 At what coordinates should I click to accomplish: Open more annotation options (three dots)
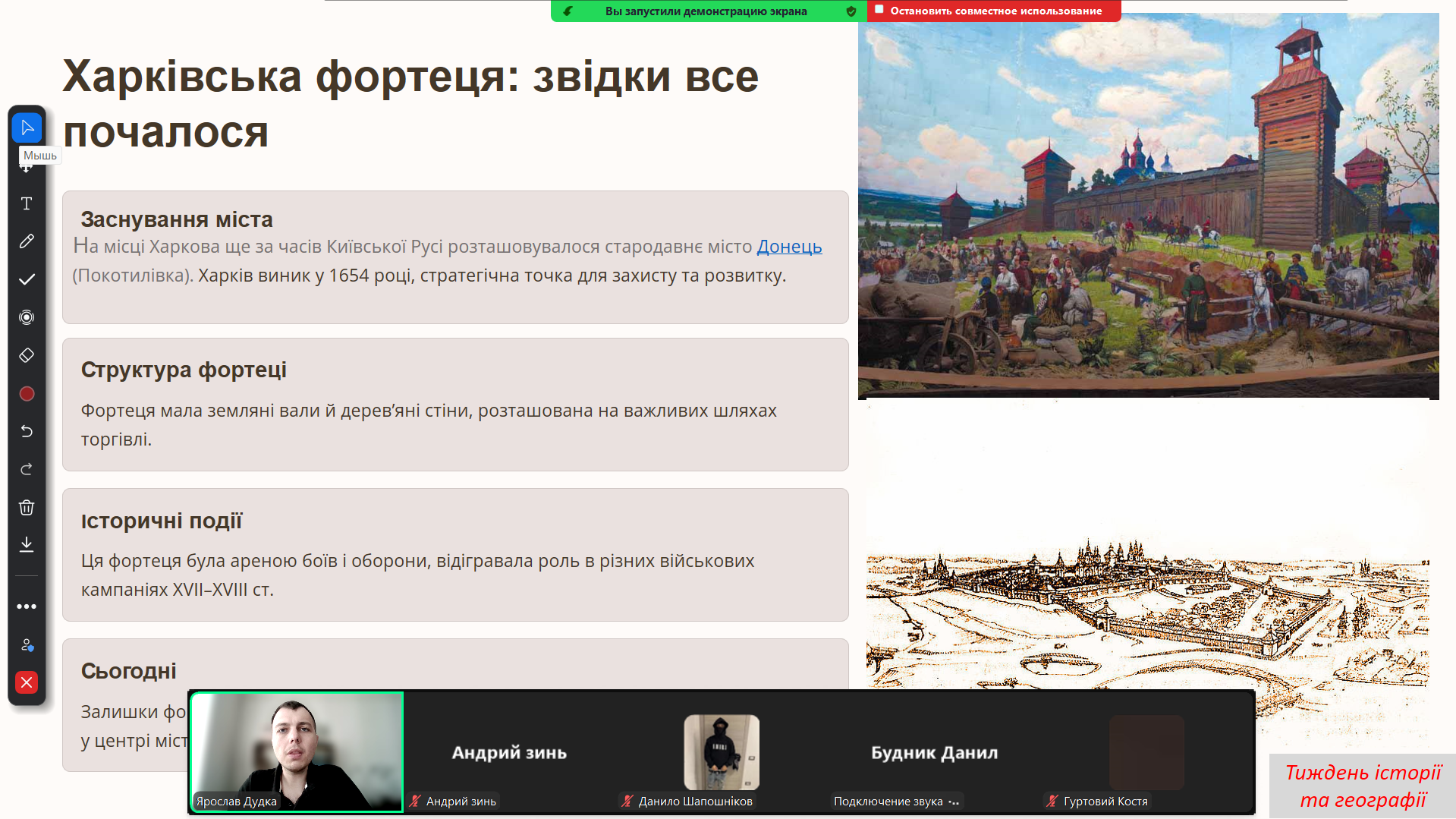coord(27,606)
